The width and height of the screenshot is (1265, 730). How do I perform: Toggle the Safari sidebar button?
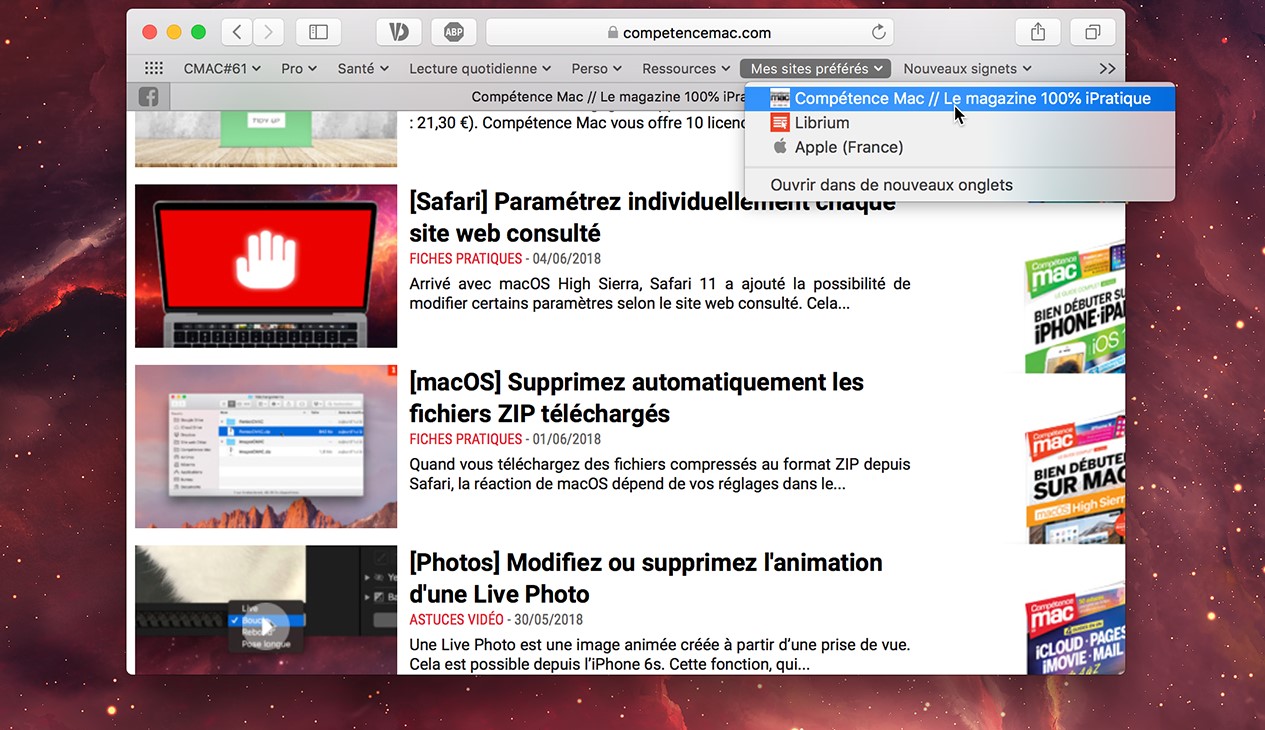[x=318, y=32]
